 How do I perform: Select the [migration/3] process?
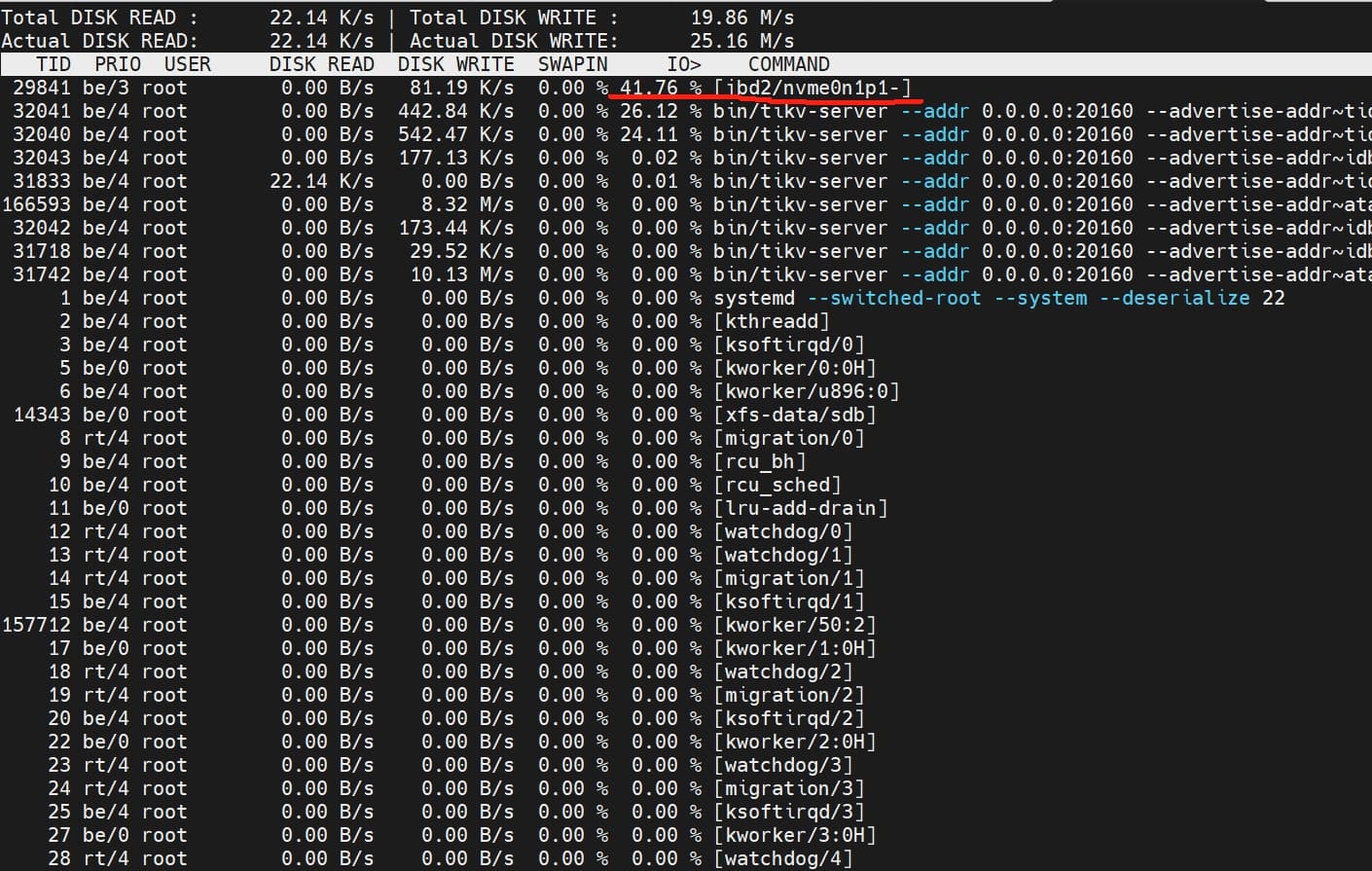[789, 788]
